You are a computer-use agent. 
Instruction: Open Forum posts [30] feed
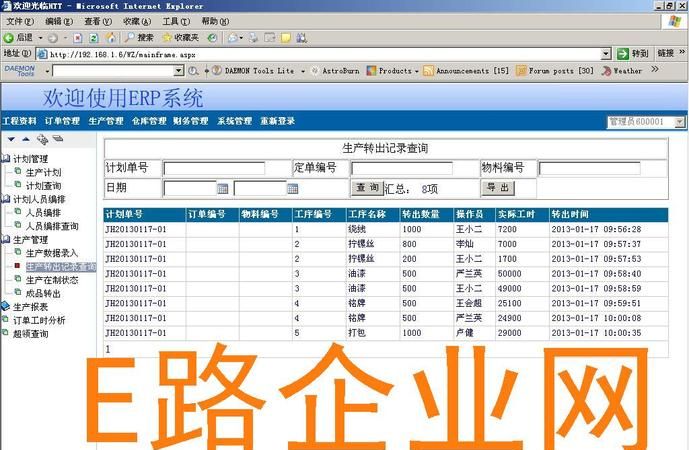click(x=555, y=71)
